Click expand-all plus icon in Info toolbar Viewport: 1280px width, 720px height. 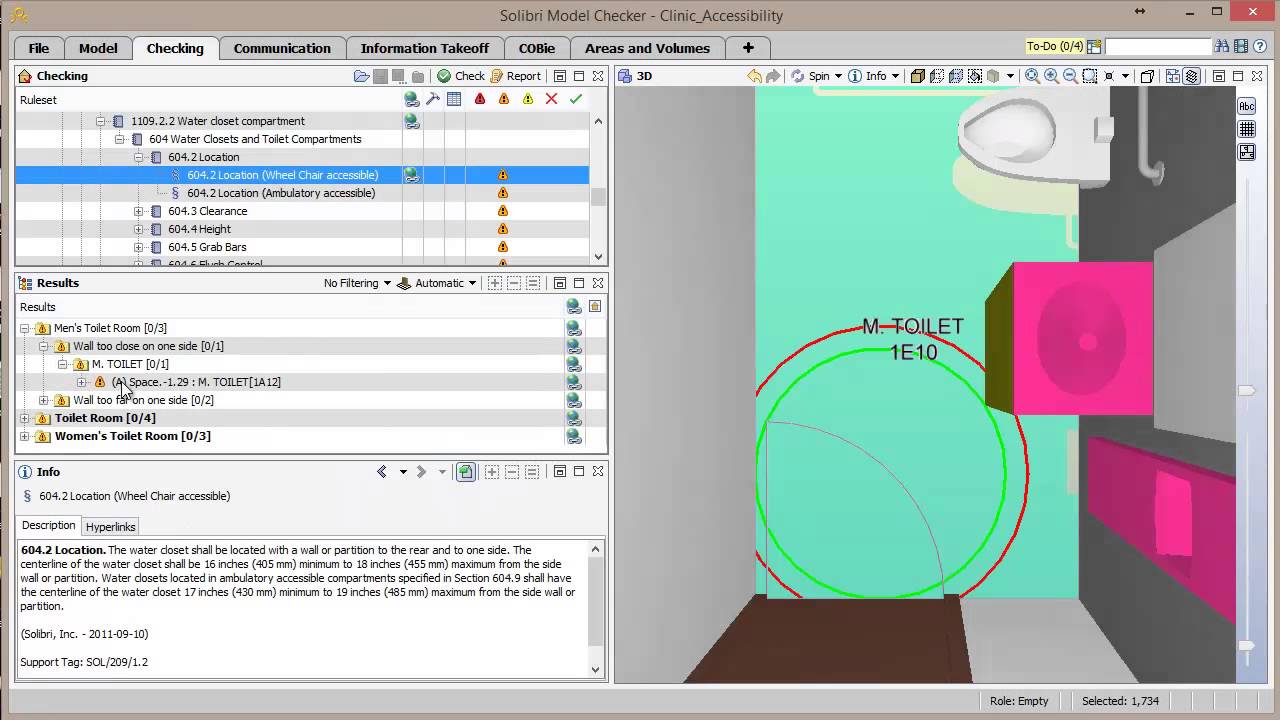(x=491, y=472)
